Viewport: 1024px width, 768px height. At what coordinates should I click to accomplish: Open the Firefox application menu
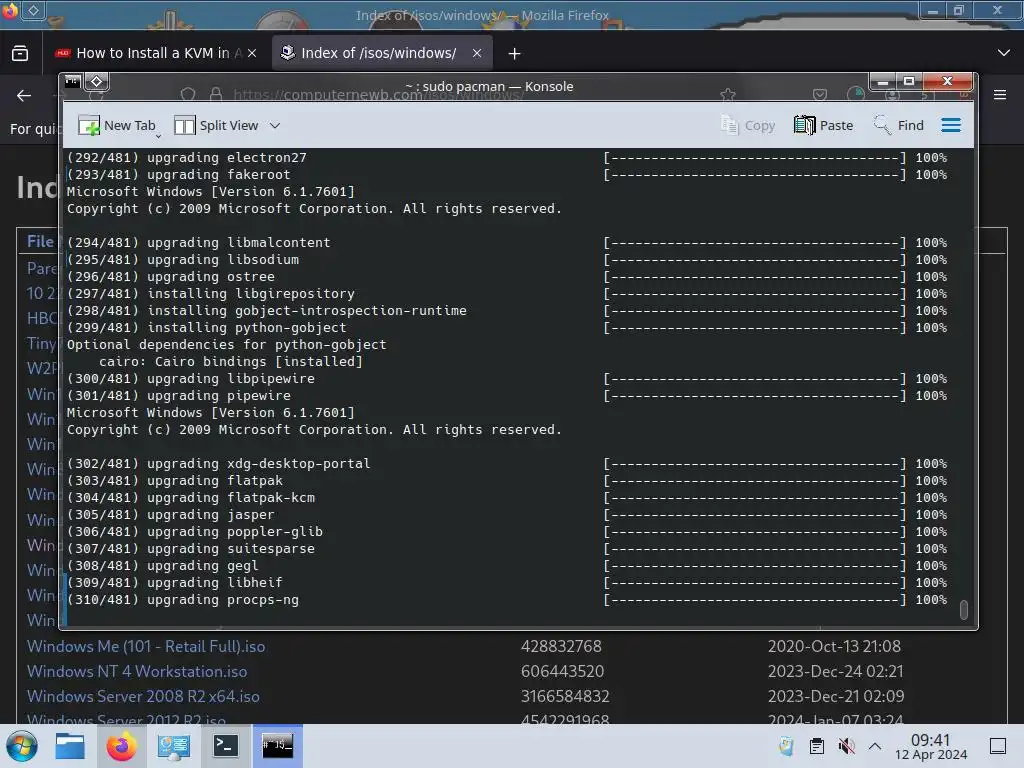point(1000,95)
